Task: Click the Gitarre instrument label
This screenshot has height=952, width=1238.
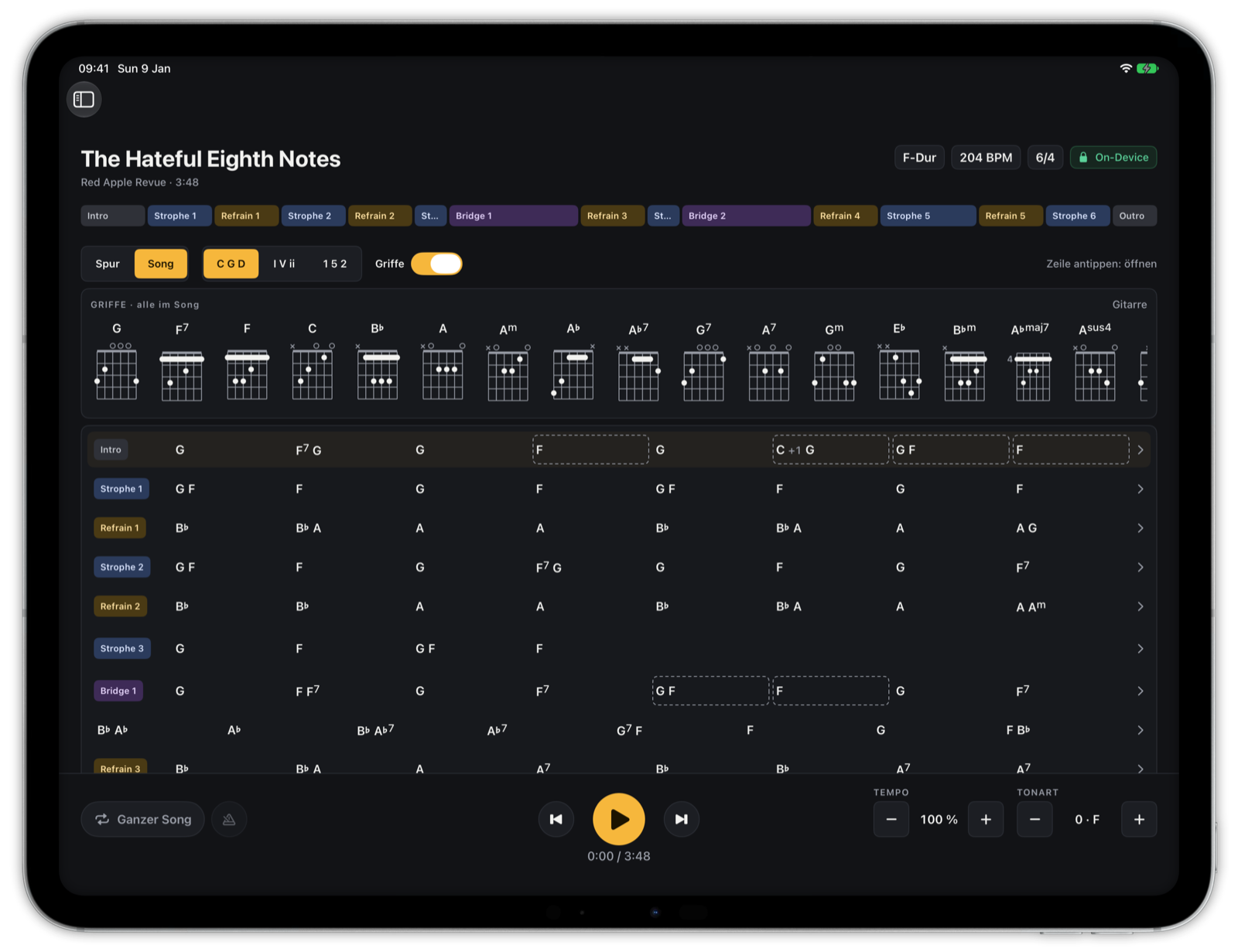Action: (x=1130, y=305)
